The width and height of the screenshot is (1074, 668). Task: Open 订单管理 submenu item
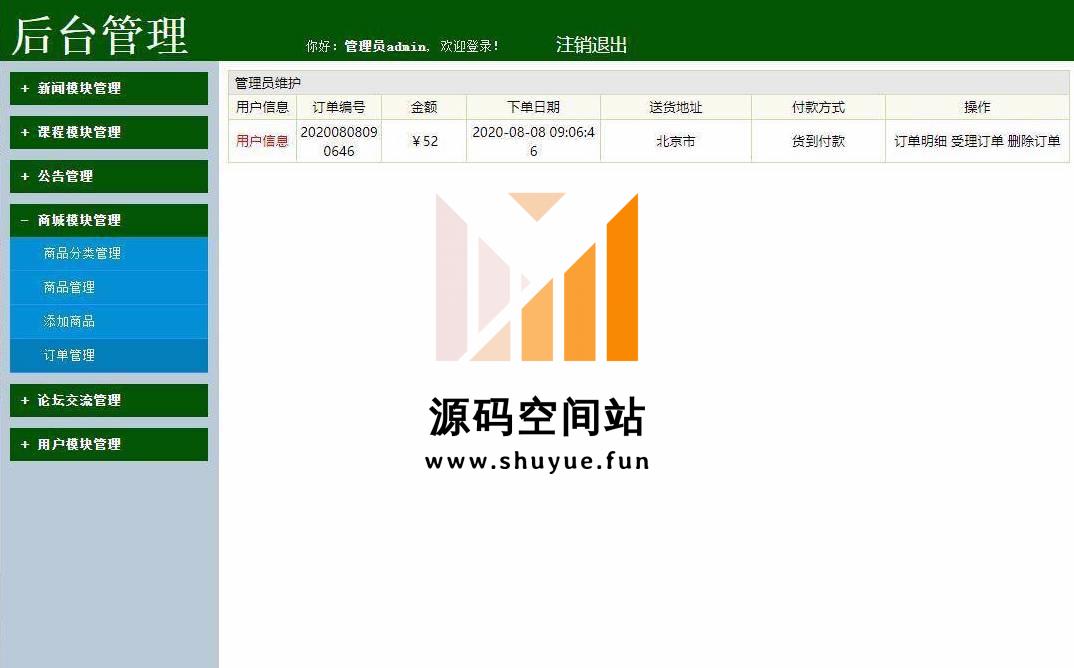[x=109, y=356]
